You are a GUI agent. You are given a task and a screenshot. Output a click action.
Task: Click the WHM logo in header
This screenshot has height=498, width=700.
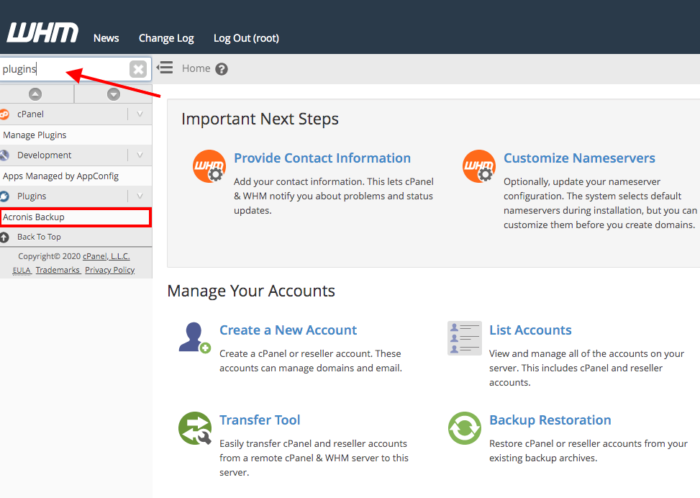click(x=38, y=33)
